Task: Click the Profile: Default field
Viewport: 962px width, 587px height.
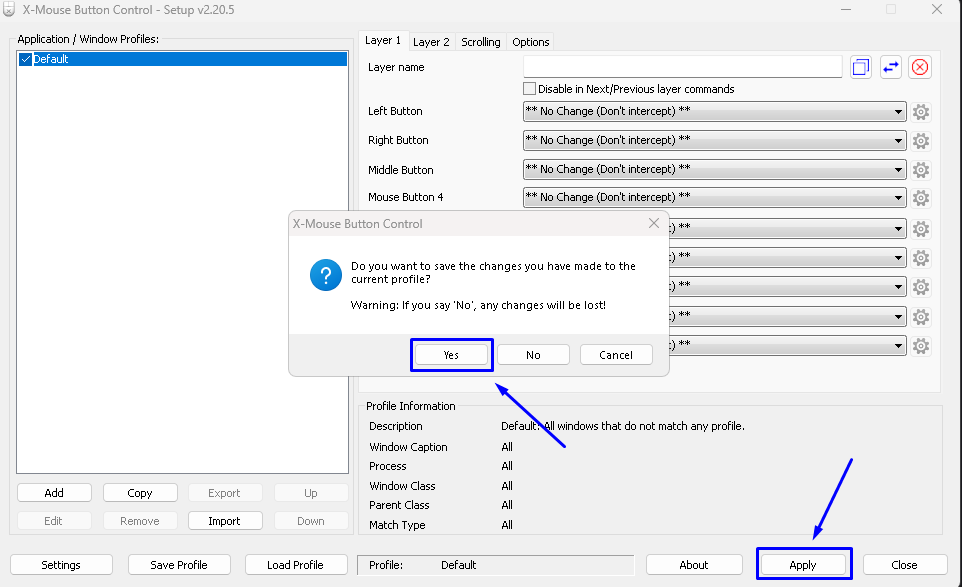Action: [496, 565]
